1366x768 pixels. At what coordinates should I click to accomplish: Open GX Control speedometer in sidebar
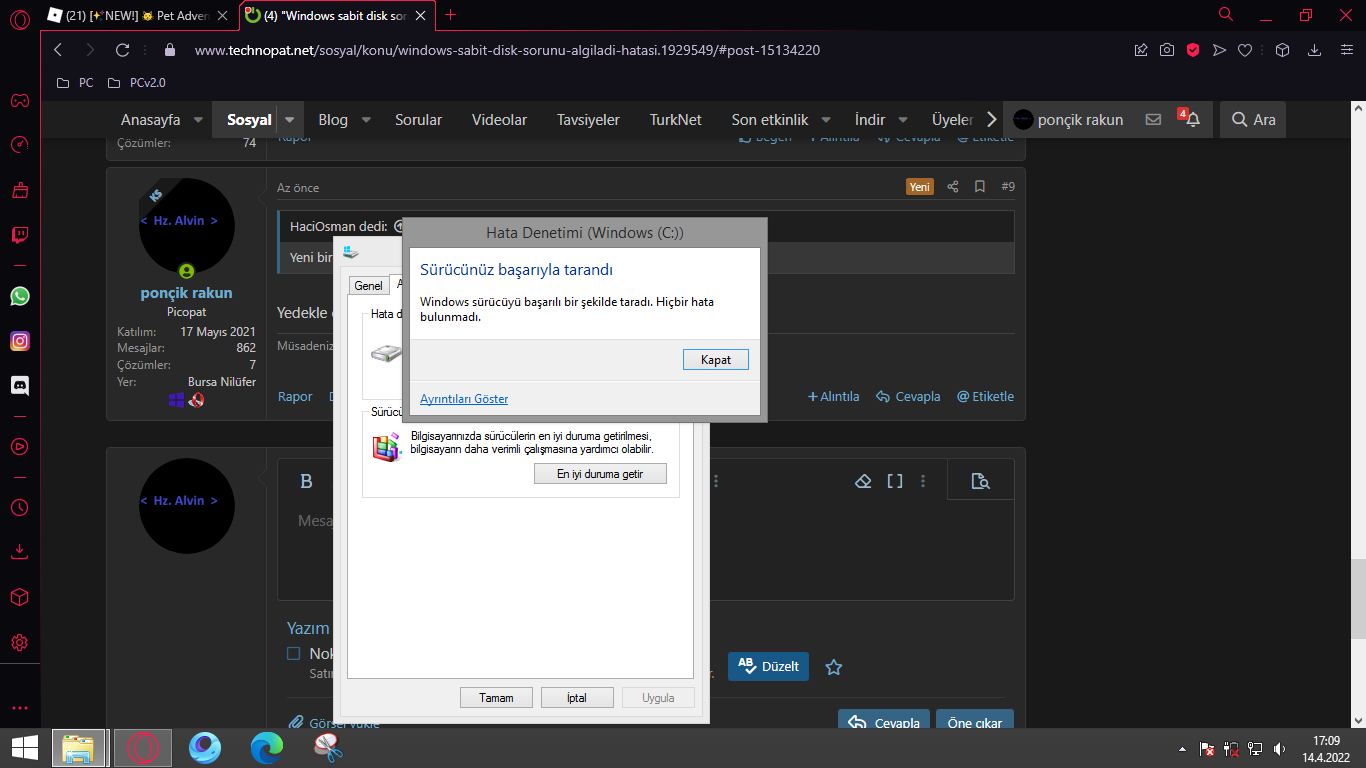click(20, 145)
